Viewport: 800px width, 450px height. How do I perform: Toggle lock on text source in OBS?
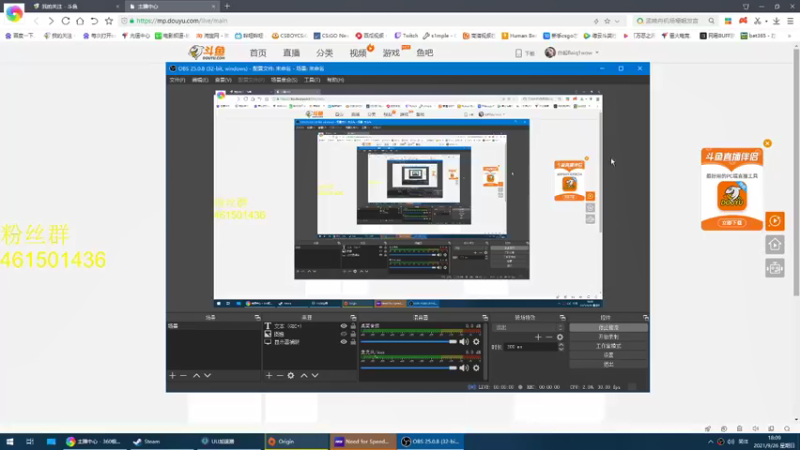(353, 326)
